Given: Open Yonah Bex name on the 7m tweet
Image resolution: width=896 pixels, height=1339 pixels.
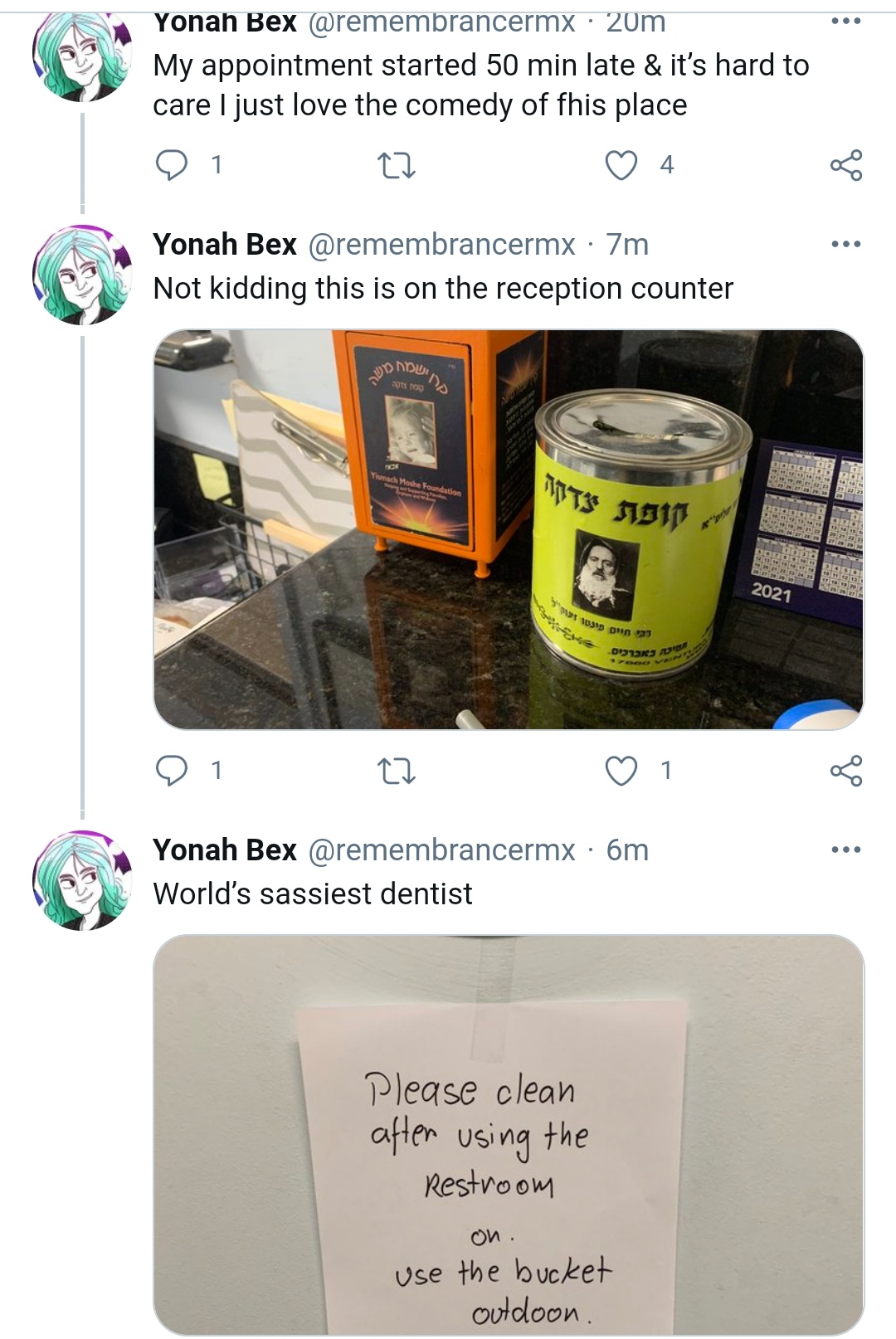Looking at the screenshot, I should point(225,244).
